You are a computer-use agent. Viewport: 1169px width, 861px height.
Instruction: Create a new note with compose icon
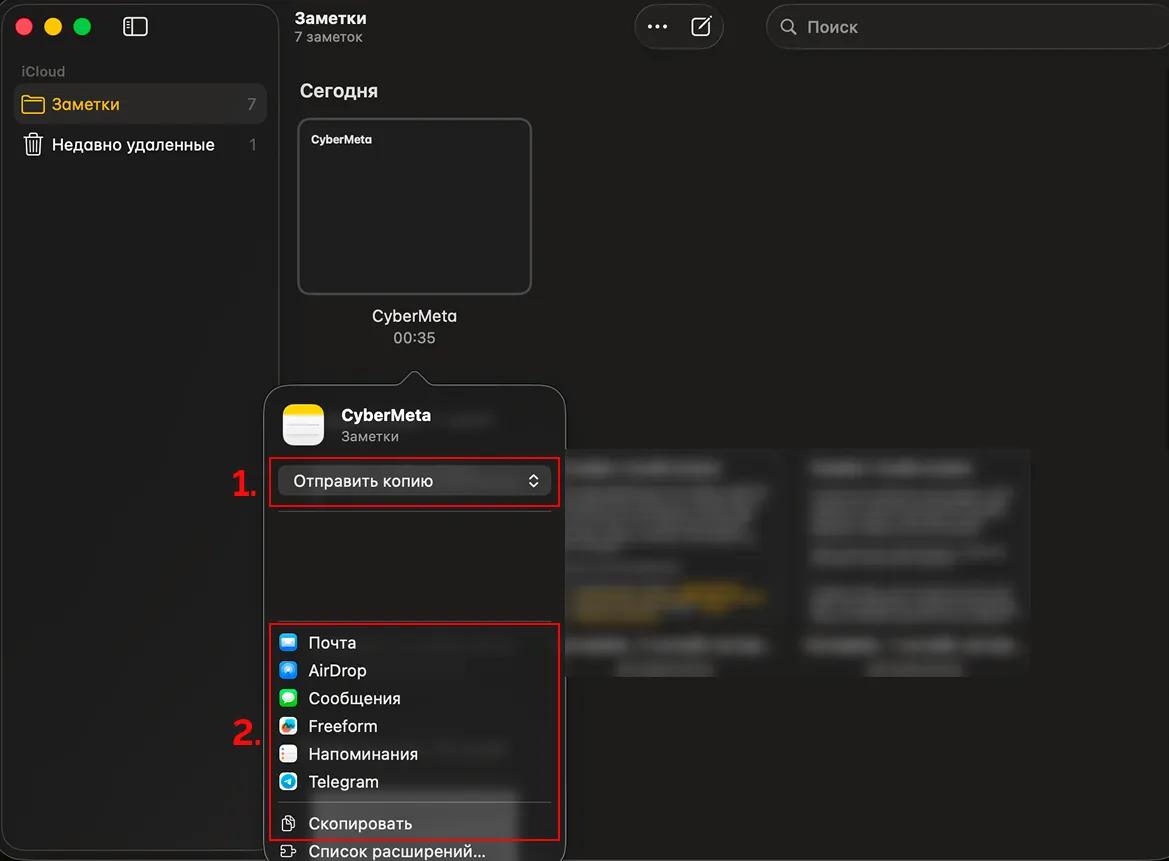701,27
